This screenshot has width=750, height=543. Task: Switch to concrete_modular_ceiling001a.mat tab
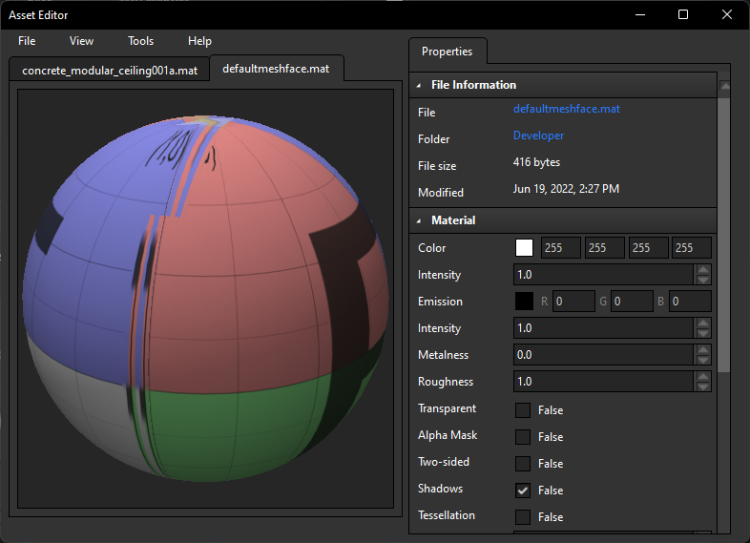coord(109,70)
